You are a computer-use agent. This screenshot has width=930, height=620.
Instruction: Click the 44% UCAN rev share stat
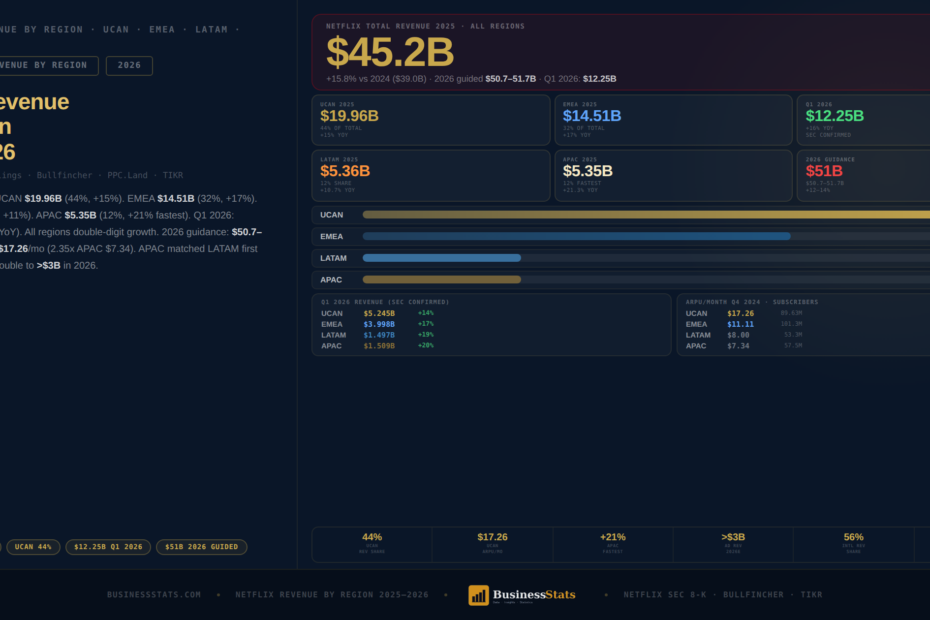(x=372, y=543)
